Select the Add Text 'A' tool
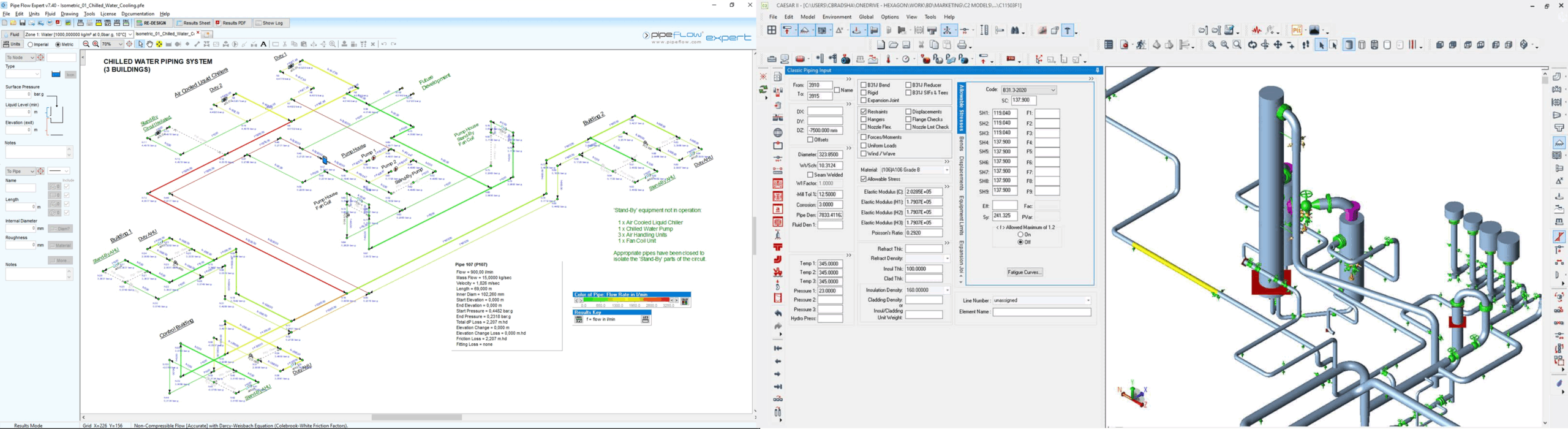Image resolution: width=1568 pixels, height=429 pixels. pos(263,45)
